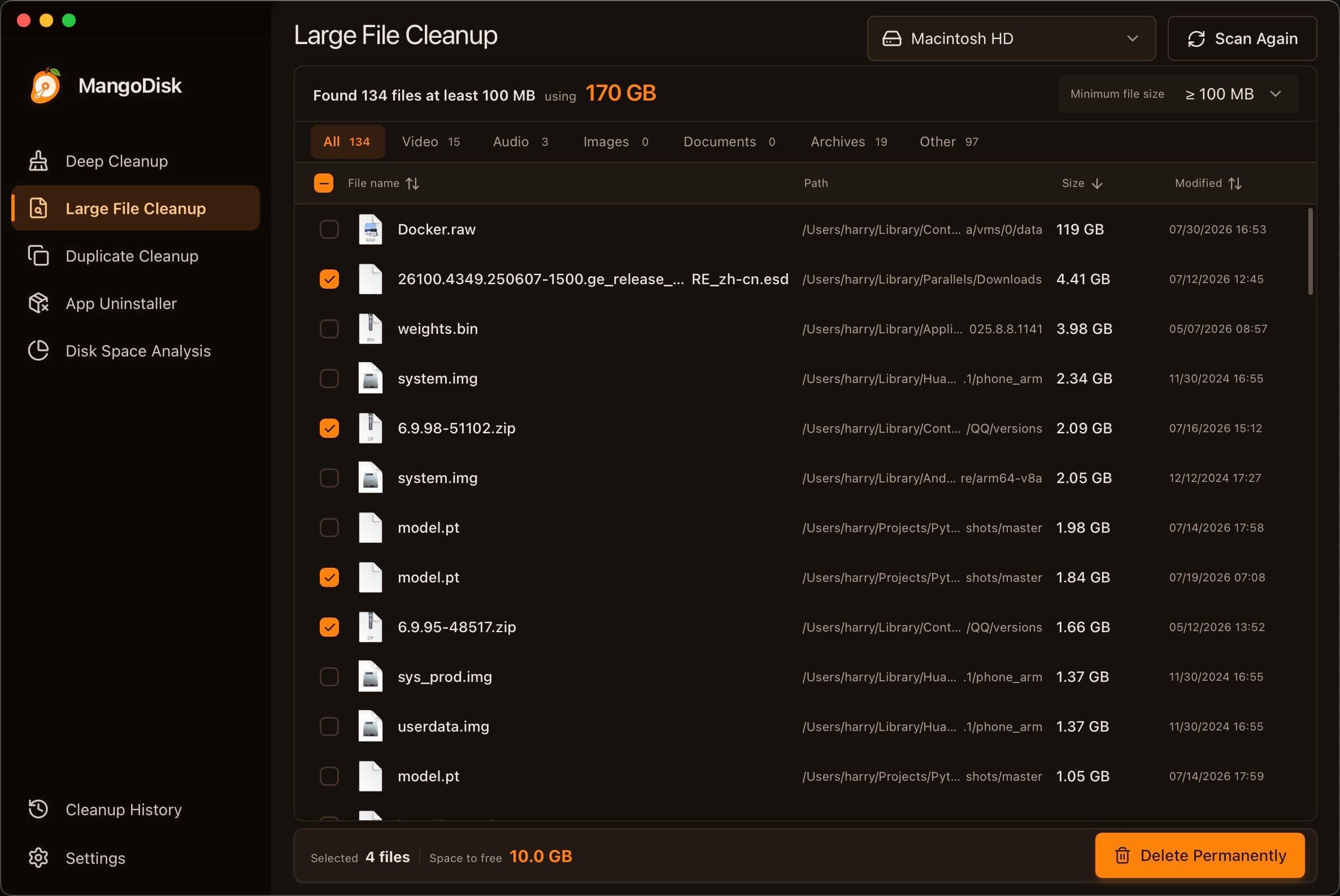Sort by Size using the down arrow
1340x896 pixels.
[x=1097, y=184]
